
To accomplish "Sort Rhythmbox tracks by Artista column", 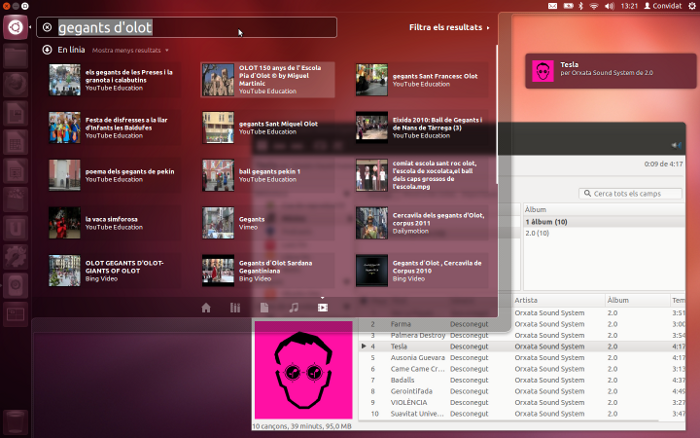I will coord(558,300).
